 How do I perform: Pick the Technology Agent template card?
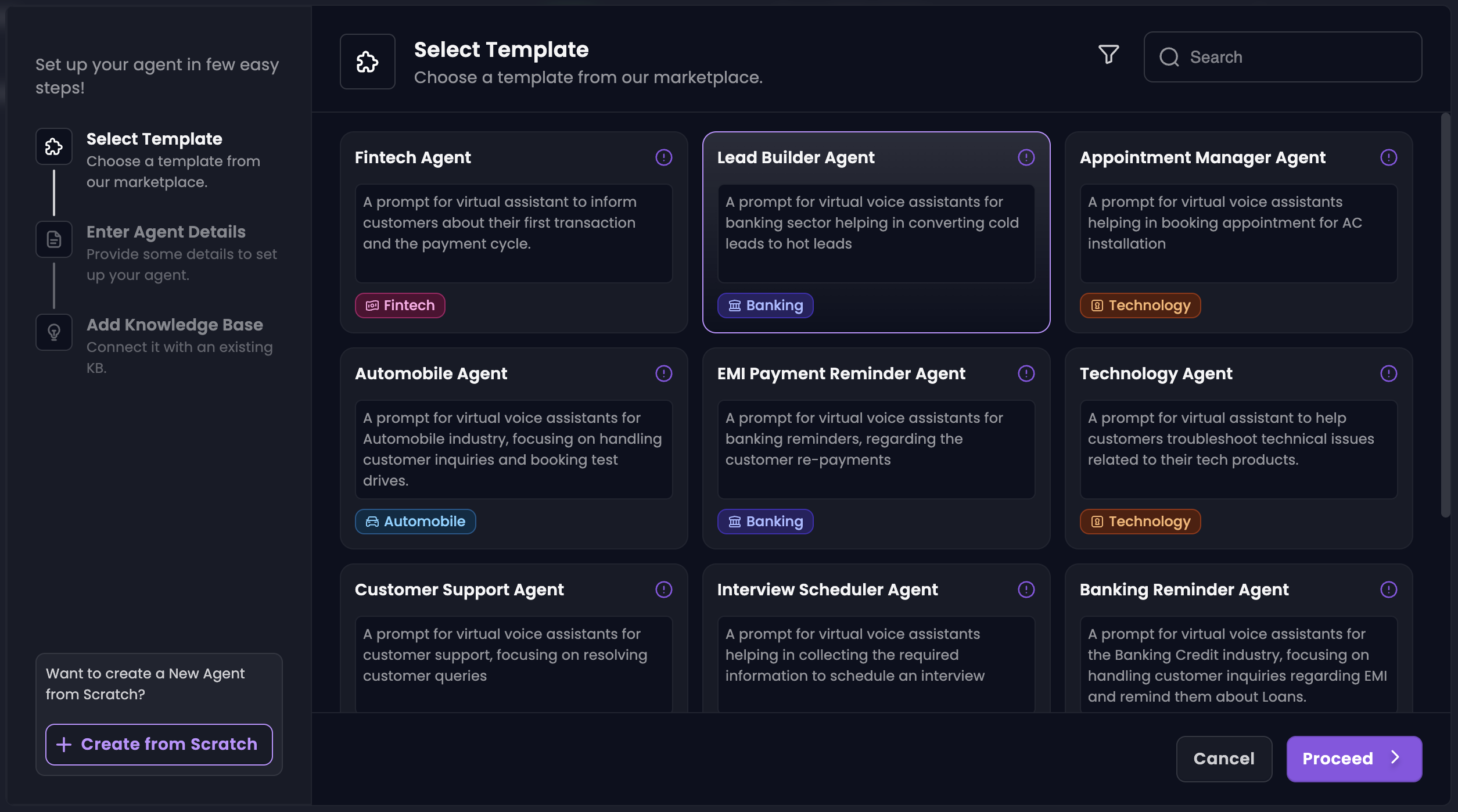click(x=1238, y=448)
